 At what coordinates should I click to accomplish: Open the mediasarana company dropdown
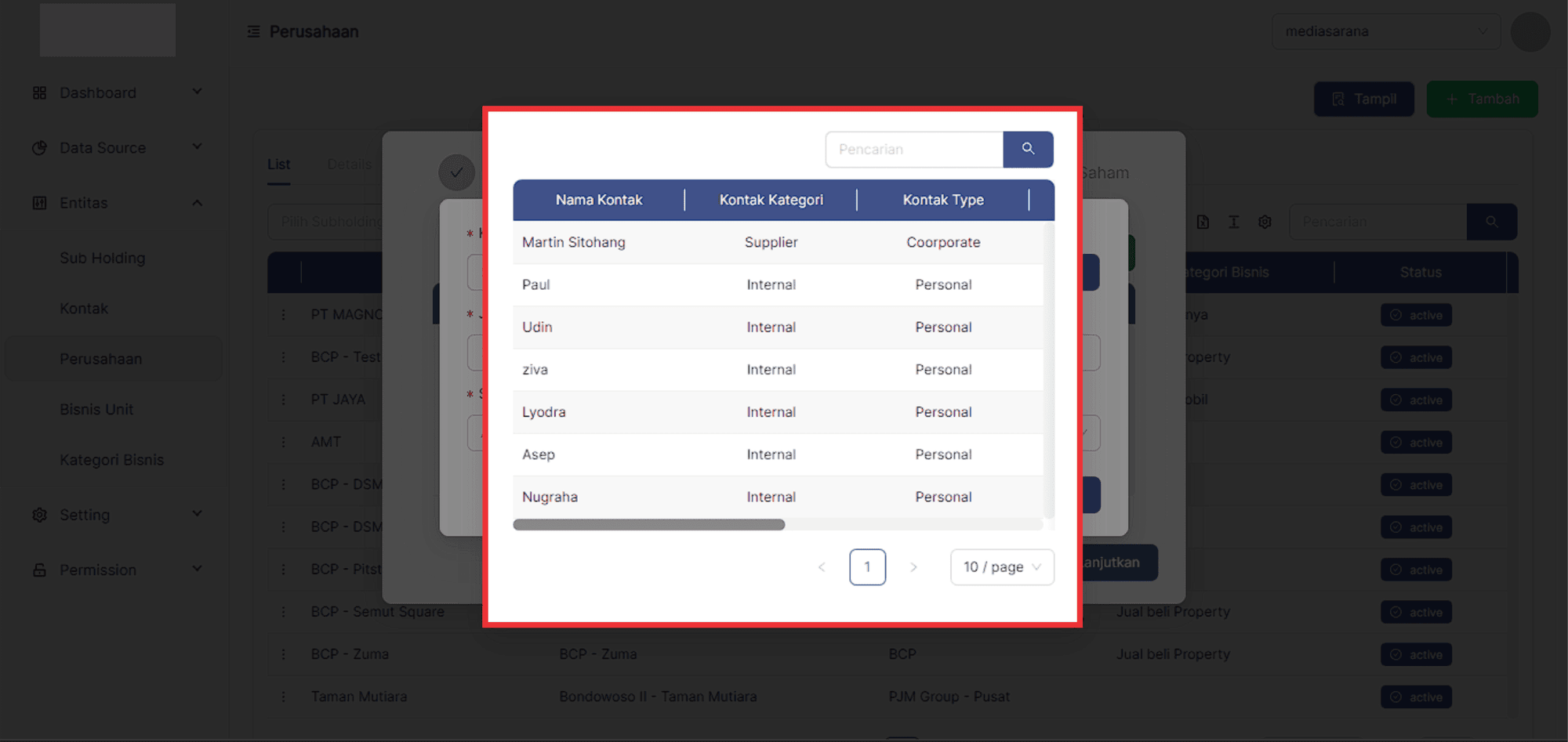coord(1385,31)
